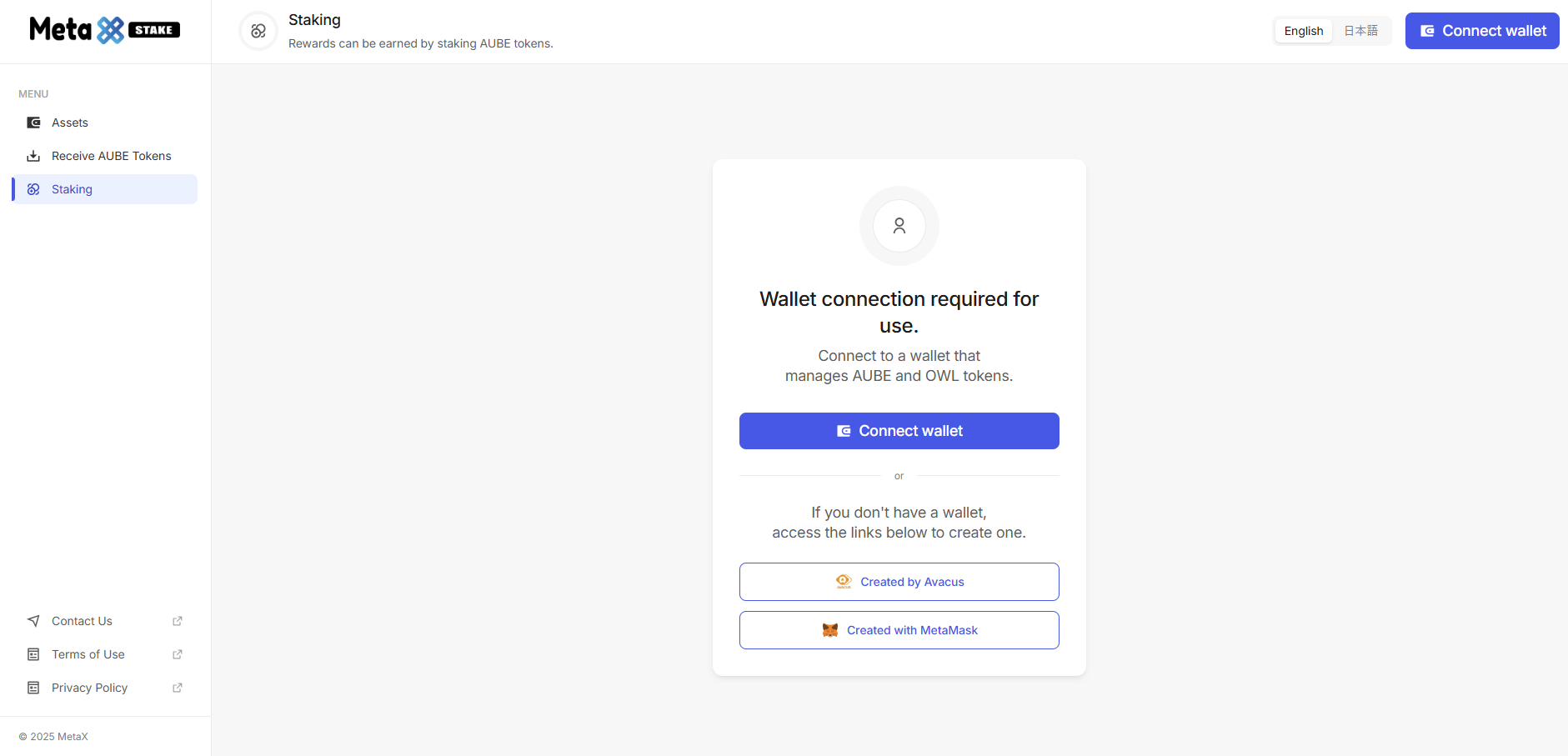Open the Created with MetaMask link
The height and width of the screenshot is (756, 1568).
click(x=899, y=630)
